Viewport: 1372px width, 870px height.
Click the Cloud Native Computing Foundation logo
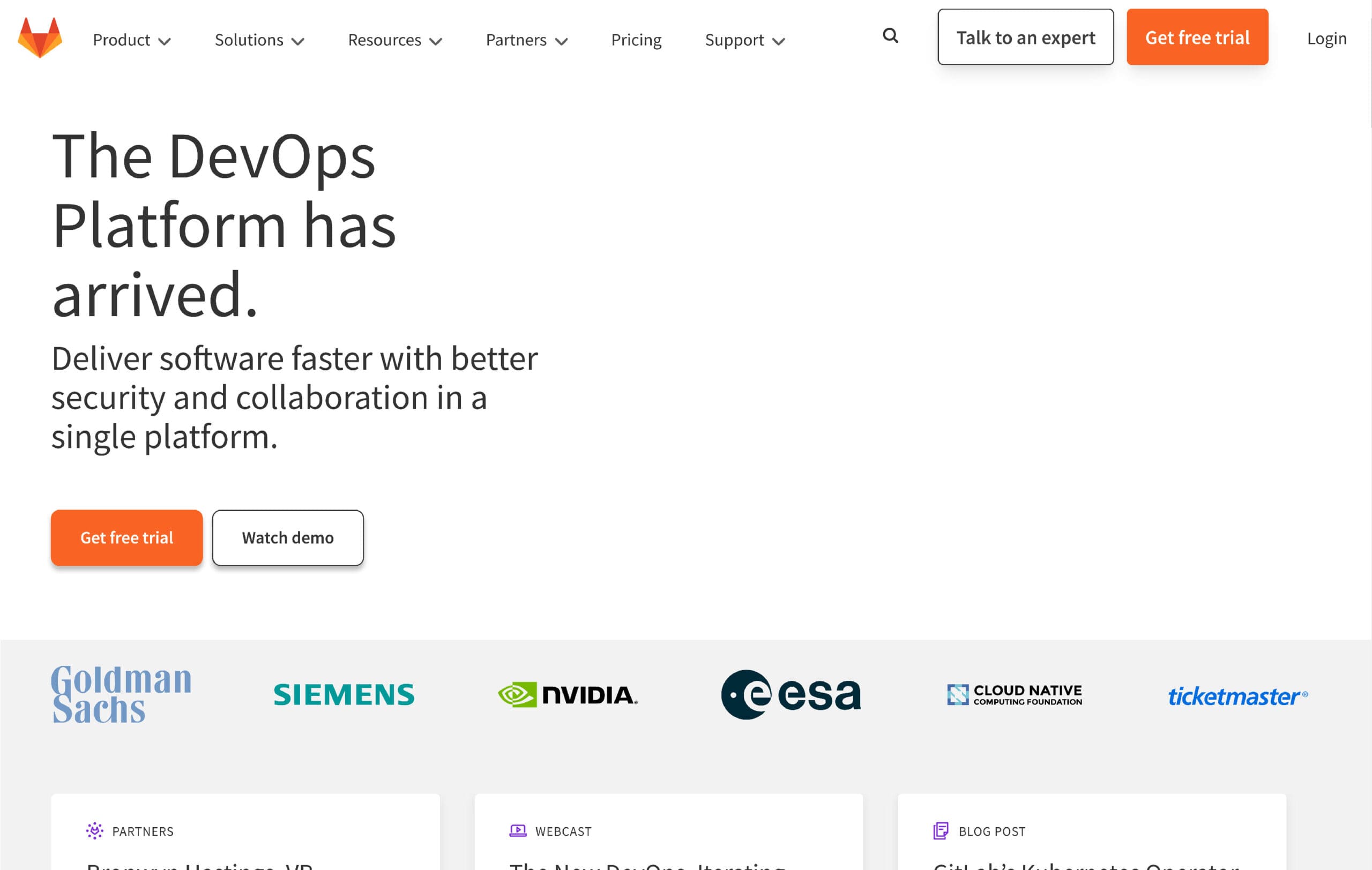coord(1014,695)
